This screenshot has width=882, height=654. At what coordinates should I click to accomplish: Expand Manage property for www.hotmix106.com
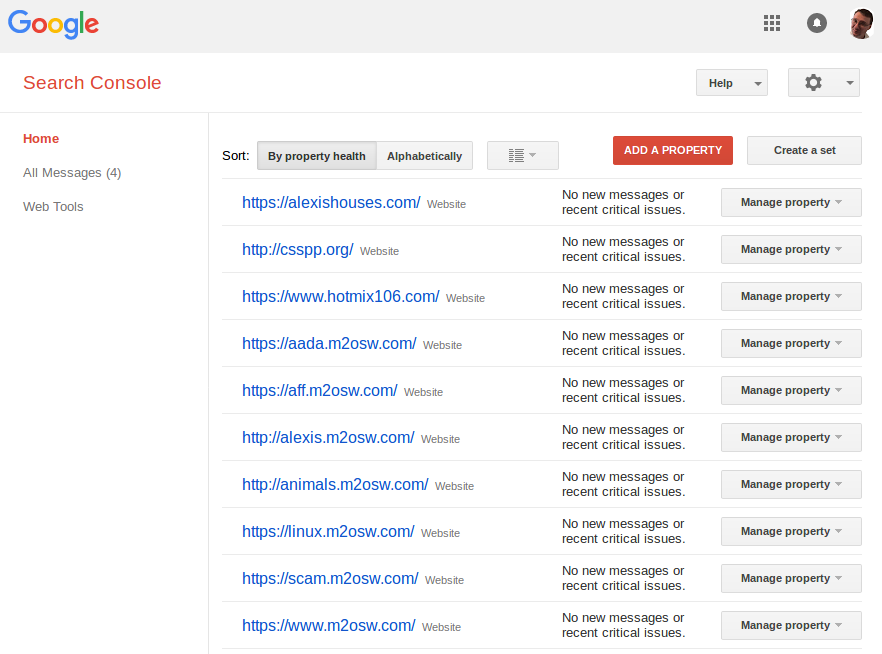click(791, 296)
